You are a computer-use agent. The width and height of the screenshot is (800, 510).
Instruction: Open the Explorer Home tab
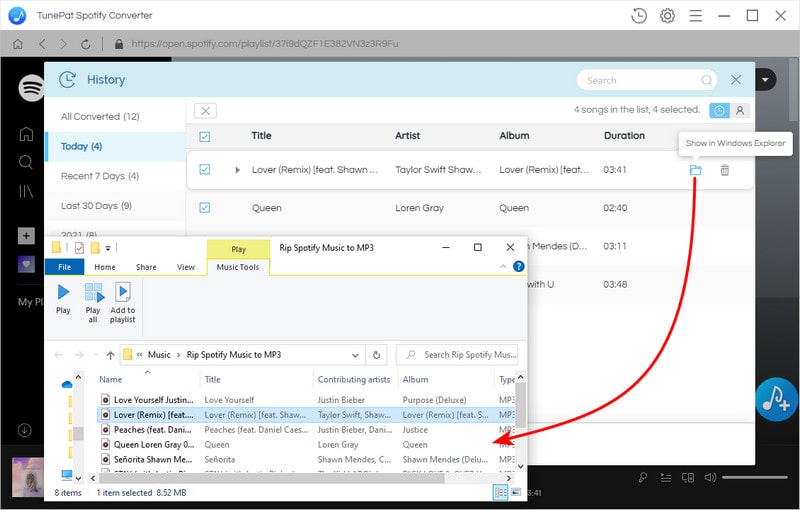105,267
